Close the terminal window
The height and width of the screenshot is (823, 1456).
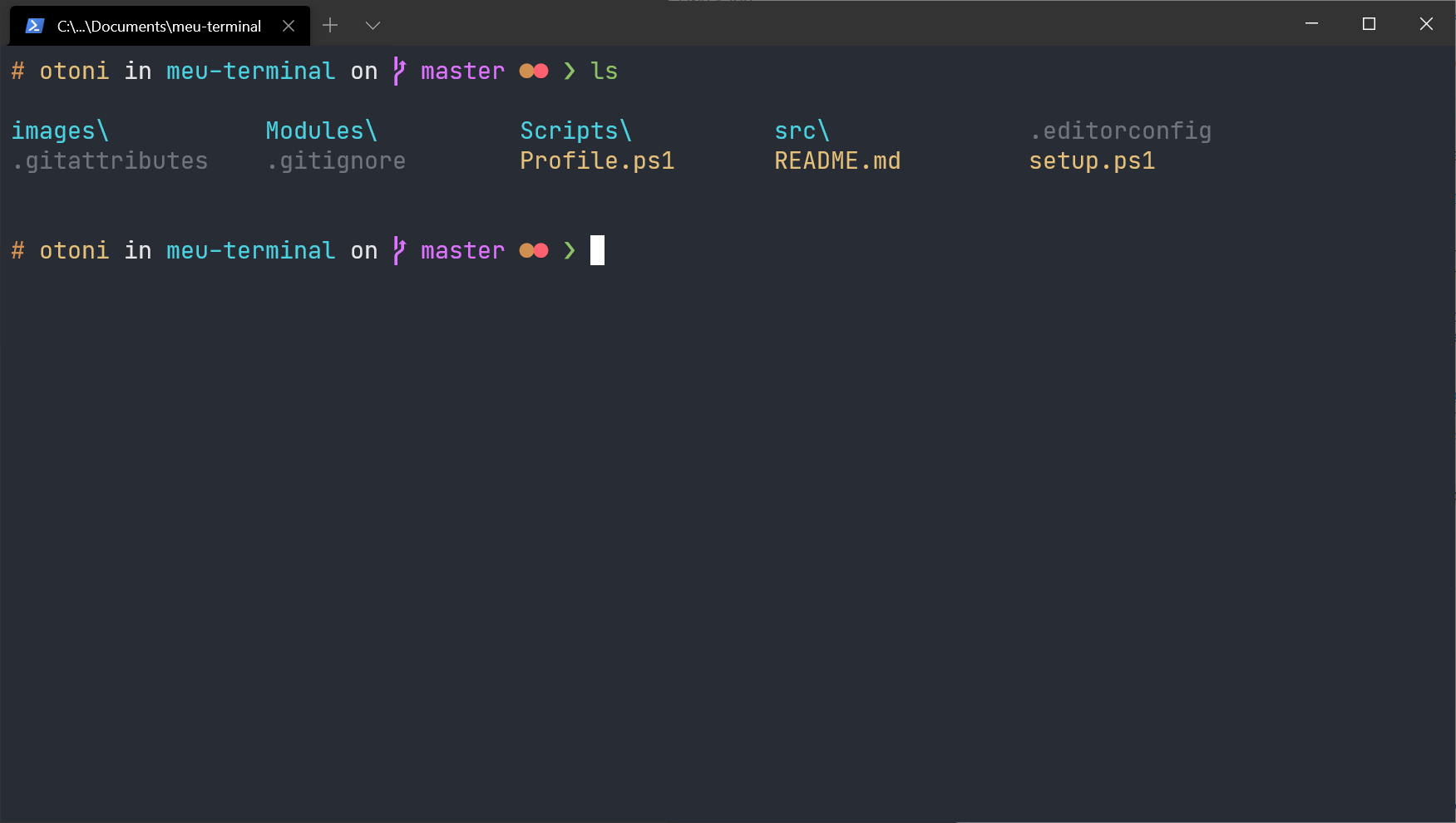click(x=1426, y=24)
